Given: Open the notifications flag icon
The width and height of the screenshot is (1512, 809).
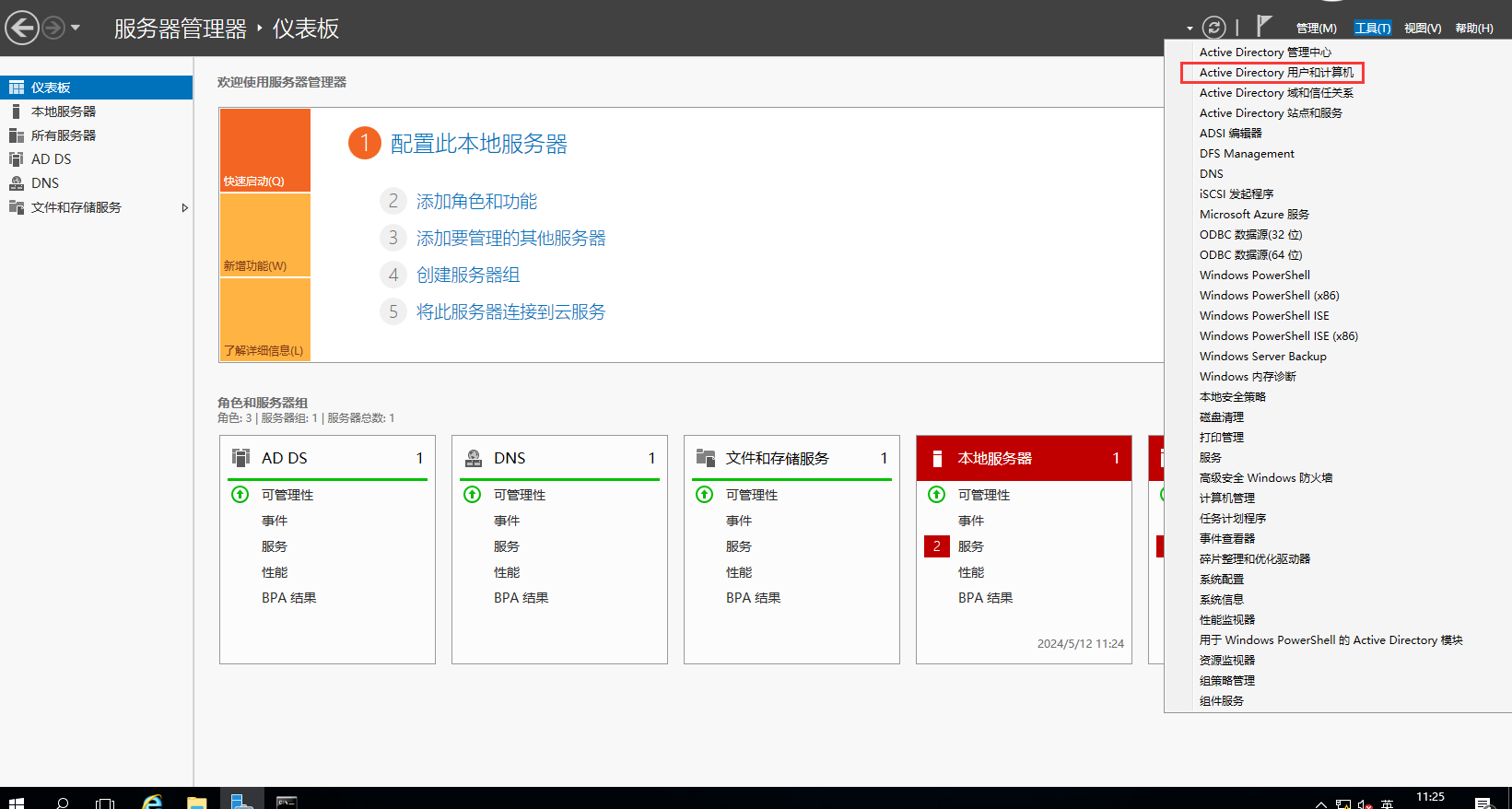Looking at the screenshot, I should [1264, 26].
